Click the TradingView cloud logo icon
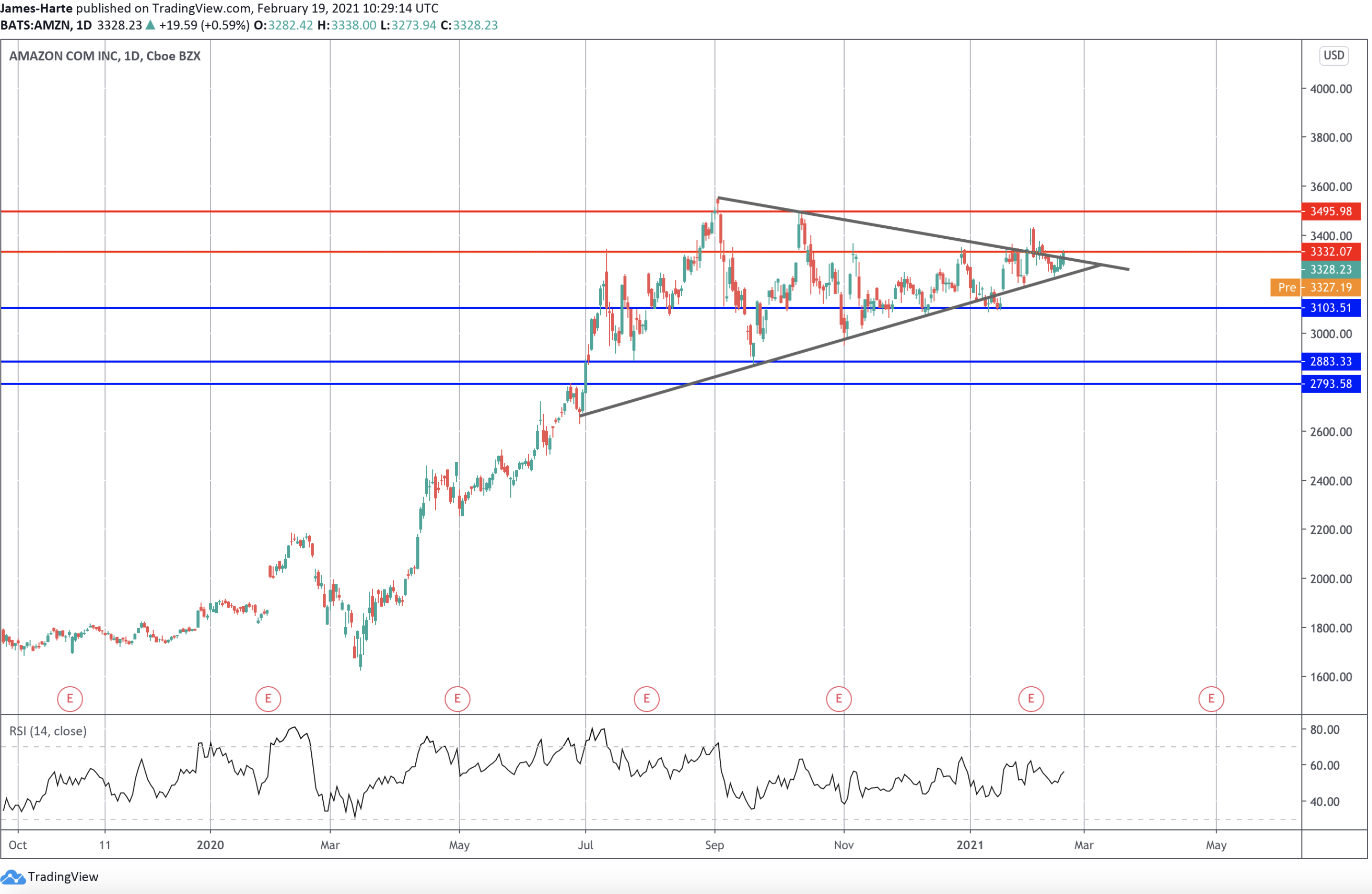This screenshot has width=1372, height=894. 13,877
